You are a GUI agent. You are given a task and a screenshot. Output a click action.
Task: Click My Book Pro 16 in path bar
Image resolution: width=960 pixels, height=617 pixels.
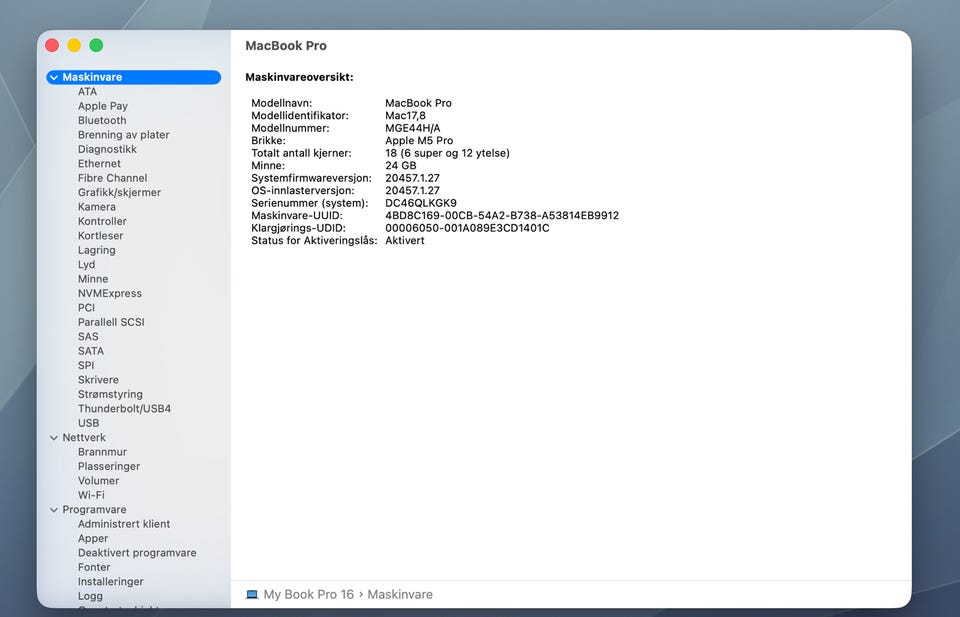pyautogui.click(x=309, y=594)
